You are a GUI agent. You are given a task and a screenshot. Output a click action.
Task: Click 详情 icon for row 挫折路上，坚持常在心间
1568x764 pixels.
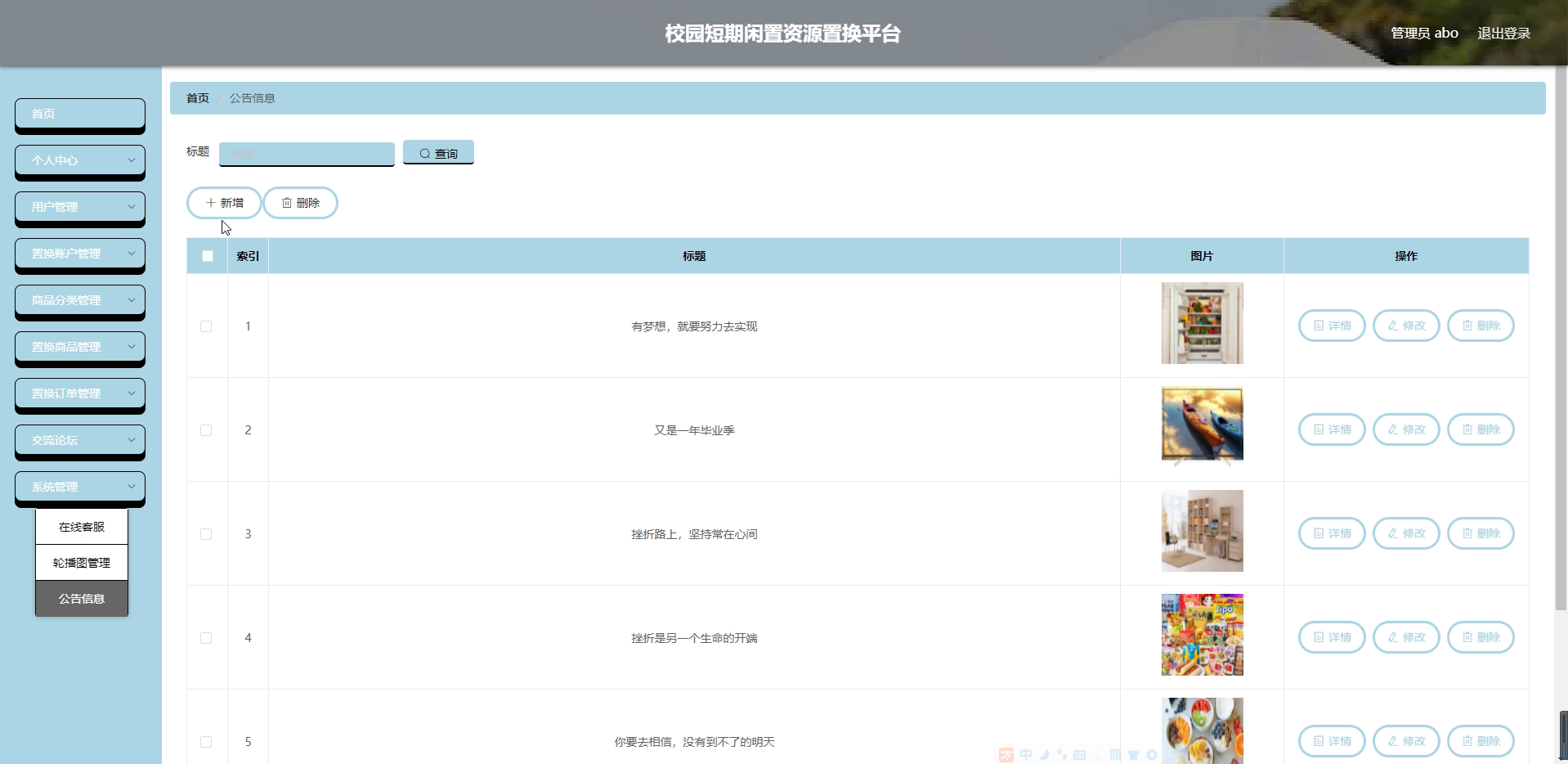click(1318, 533)
